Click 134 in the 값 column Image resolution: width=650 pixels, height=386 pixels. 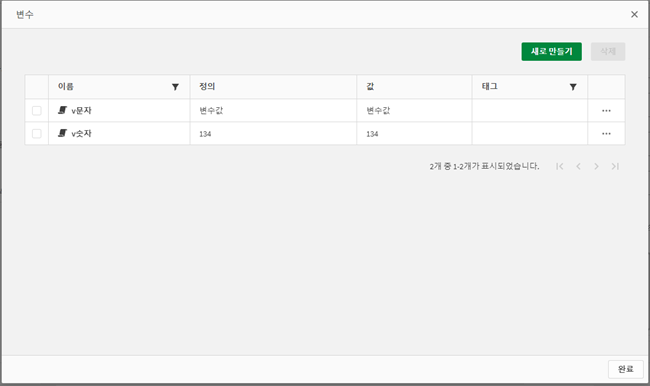pos(372,134)
